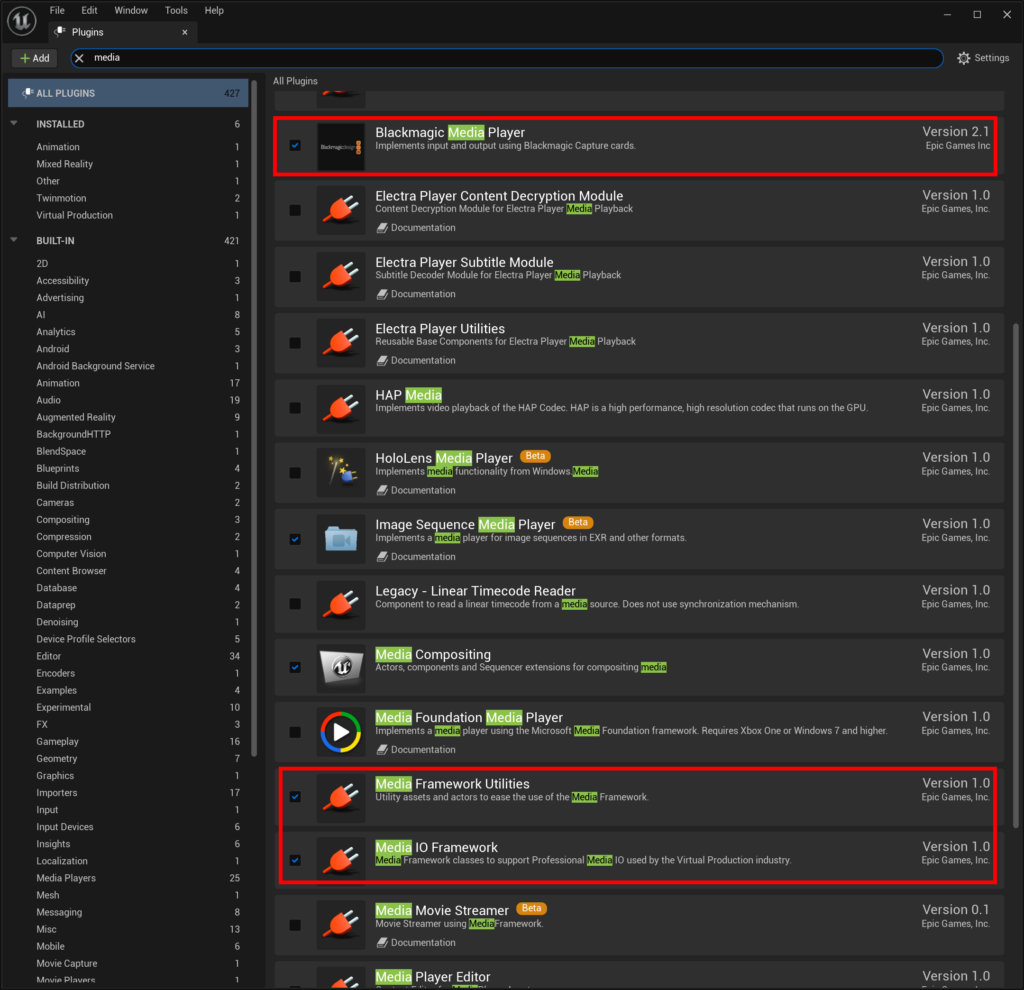Enable the Electra Player Utilities checkbox
The width and height of the screenshot is (1024, 990).
[x=295, y=343]
